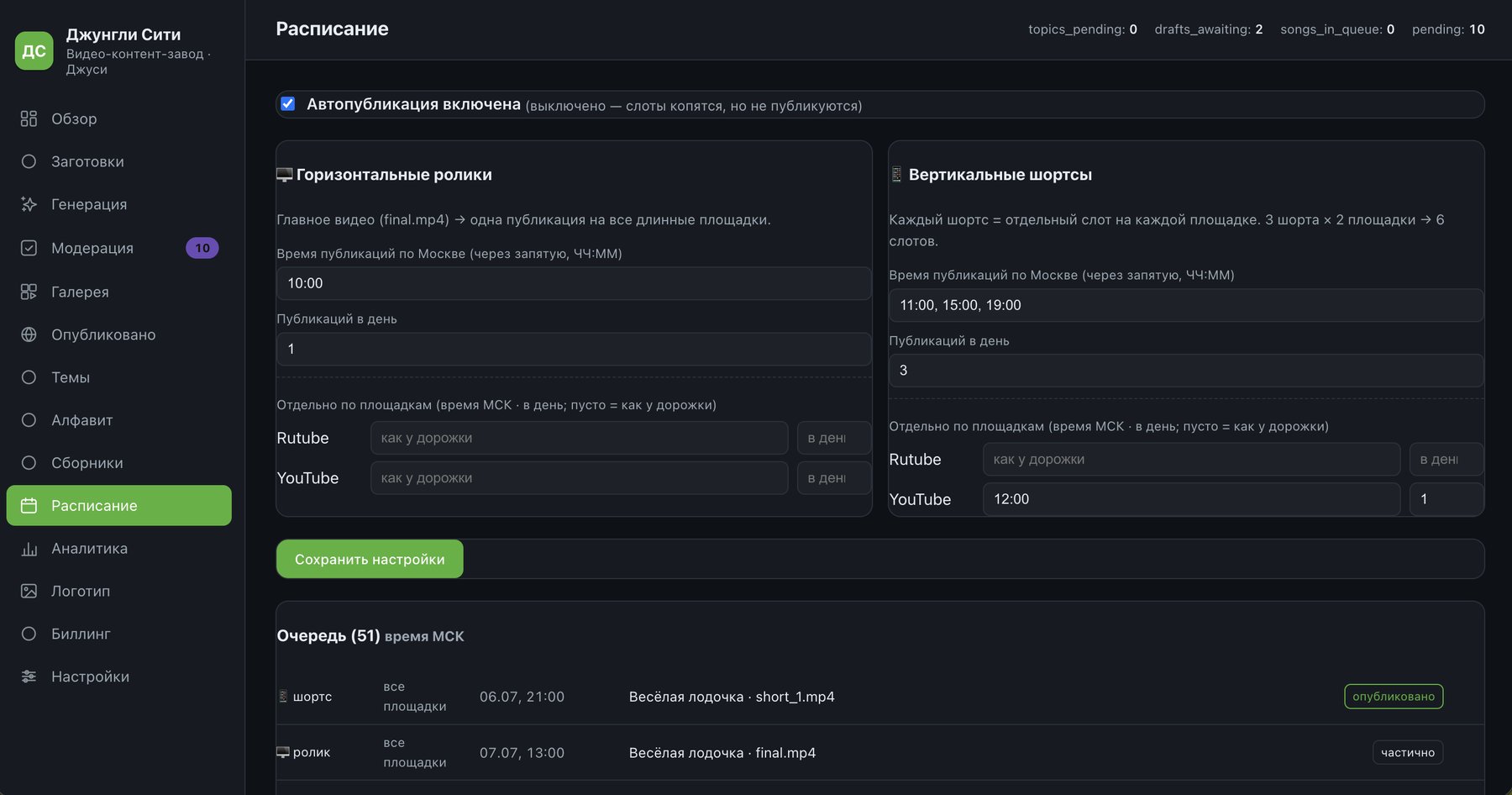Click horizontal YouTube per-day field
This screenshot has width=1512, height=795.
(x=834, y=478)
